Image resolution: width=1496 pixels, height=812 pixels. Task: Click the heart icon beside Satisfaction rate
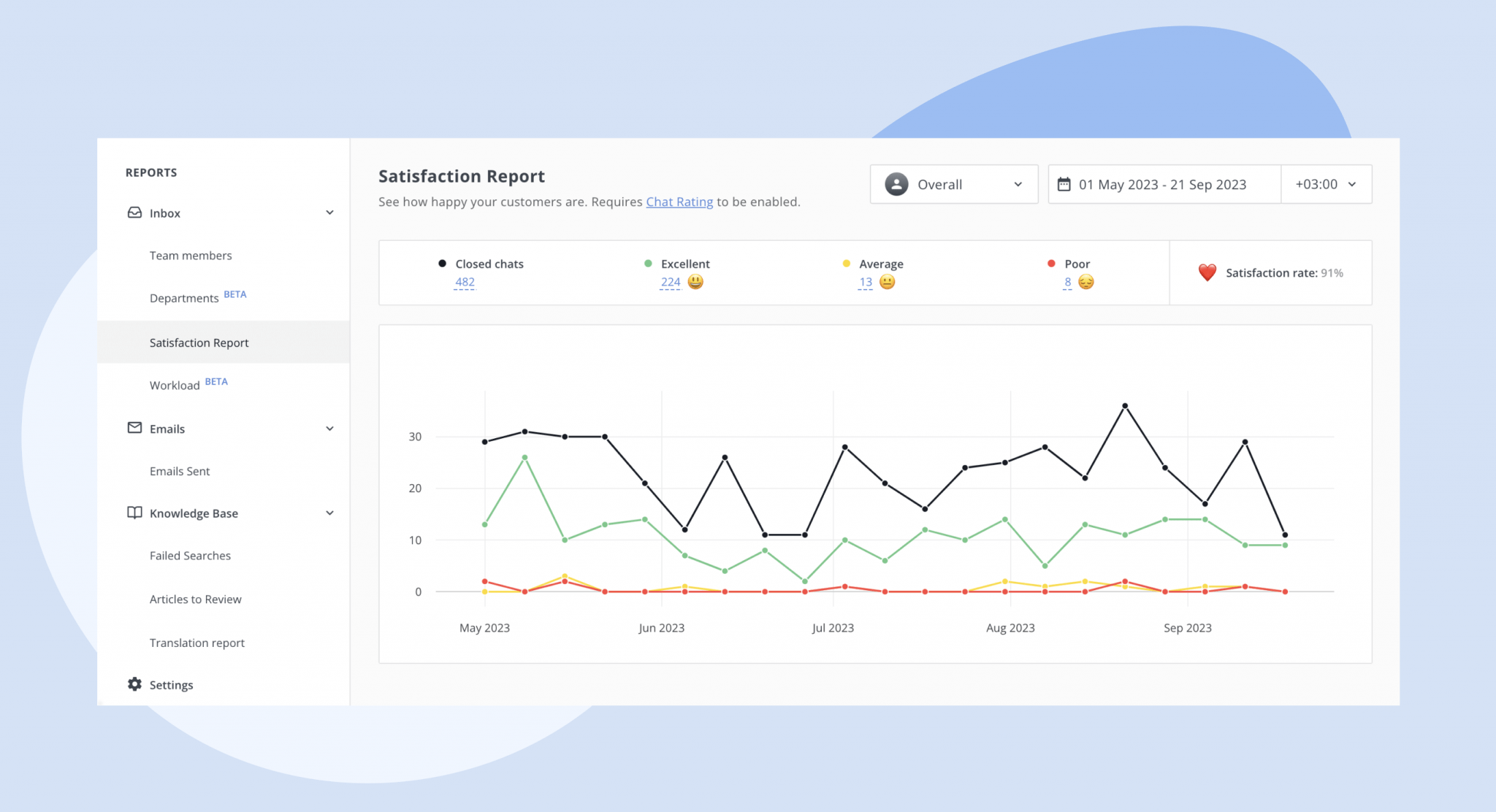tap(1207, 272)
